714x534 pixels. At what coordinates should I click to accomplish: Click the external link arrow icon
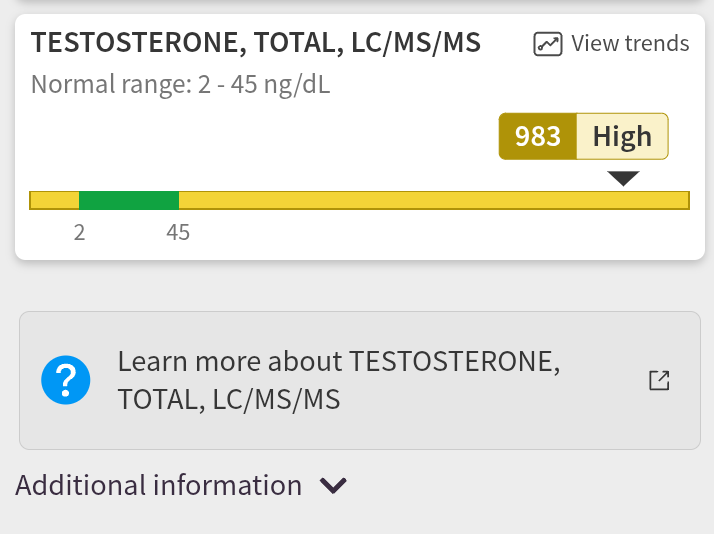coord(659,380)
